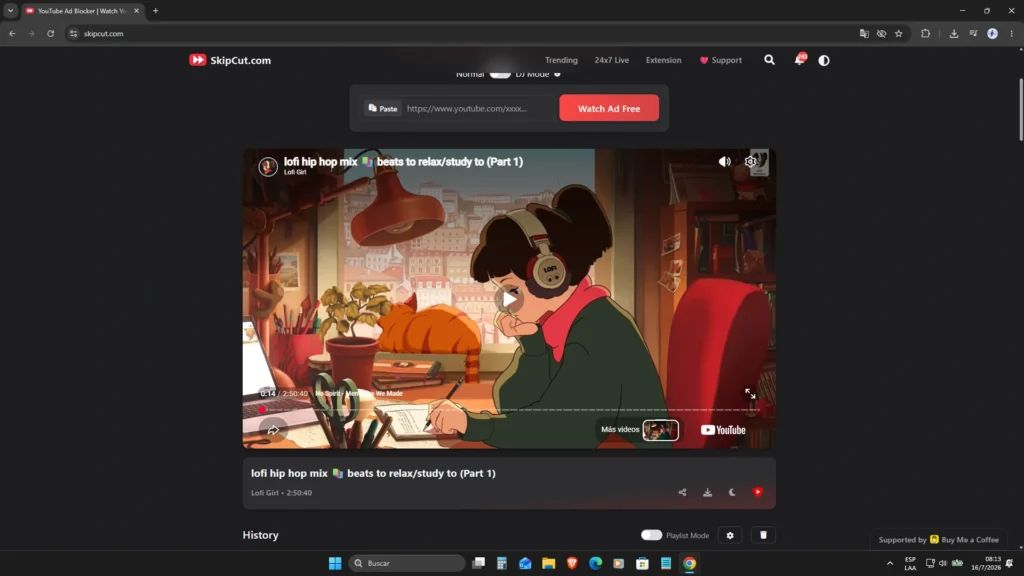This screenshot has height=576, width=1024.
Task: Click the red YouTube icon below the video
Action: tap(758, 492)
